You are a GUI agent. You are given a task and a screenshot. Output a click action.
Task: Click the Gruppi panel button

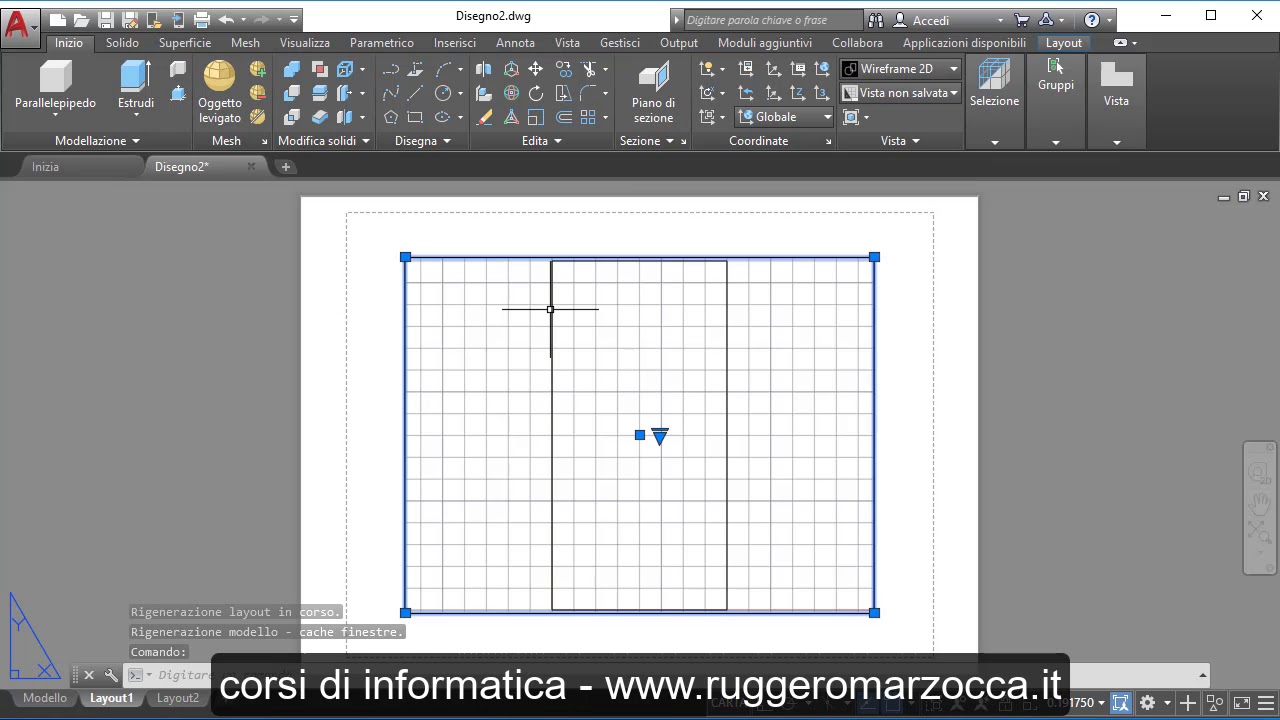(1056, 100)
